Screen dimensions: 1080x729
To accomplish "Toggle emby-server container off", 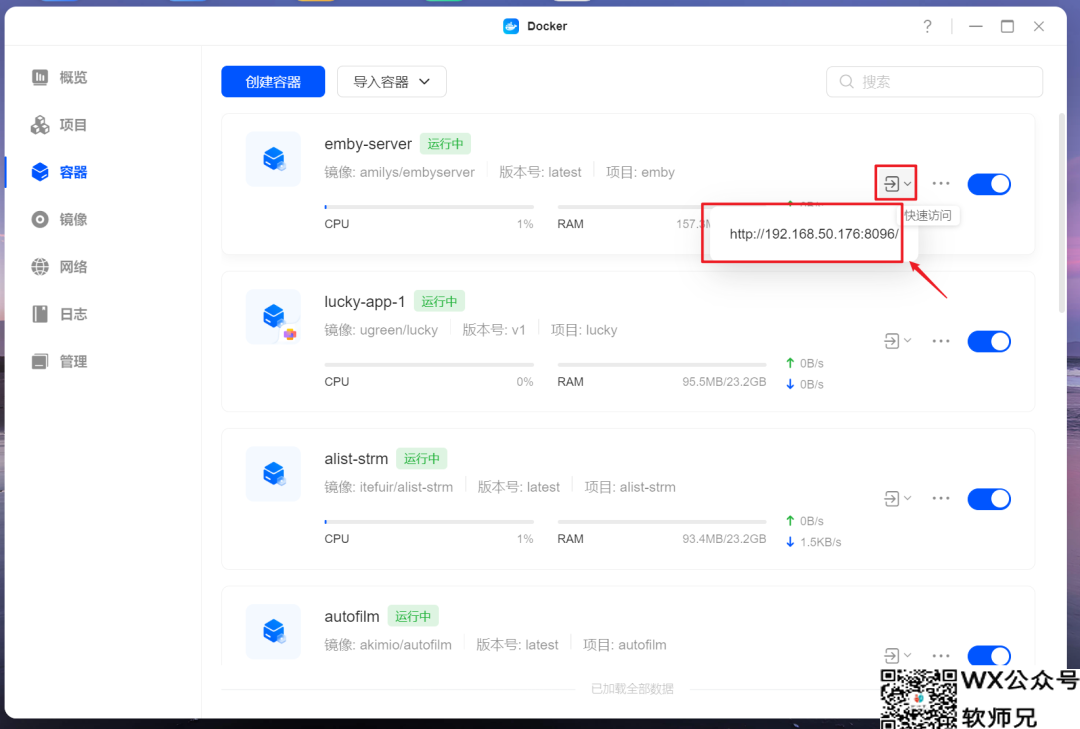I will tap(989, 184).
